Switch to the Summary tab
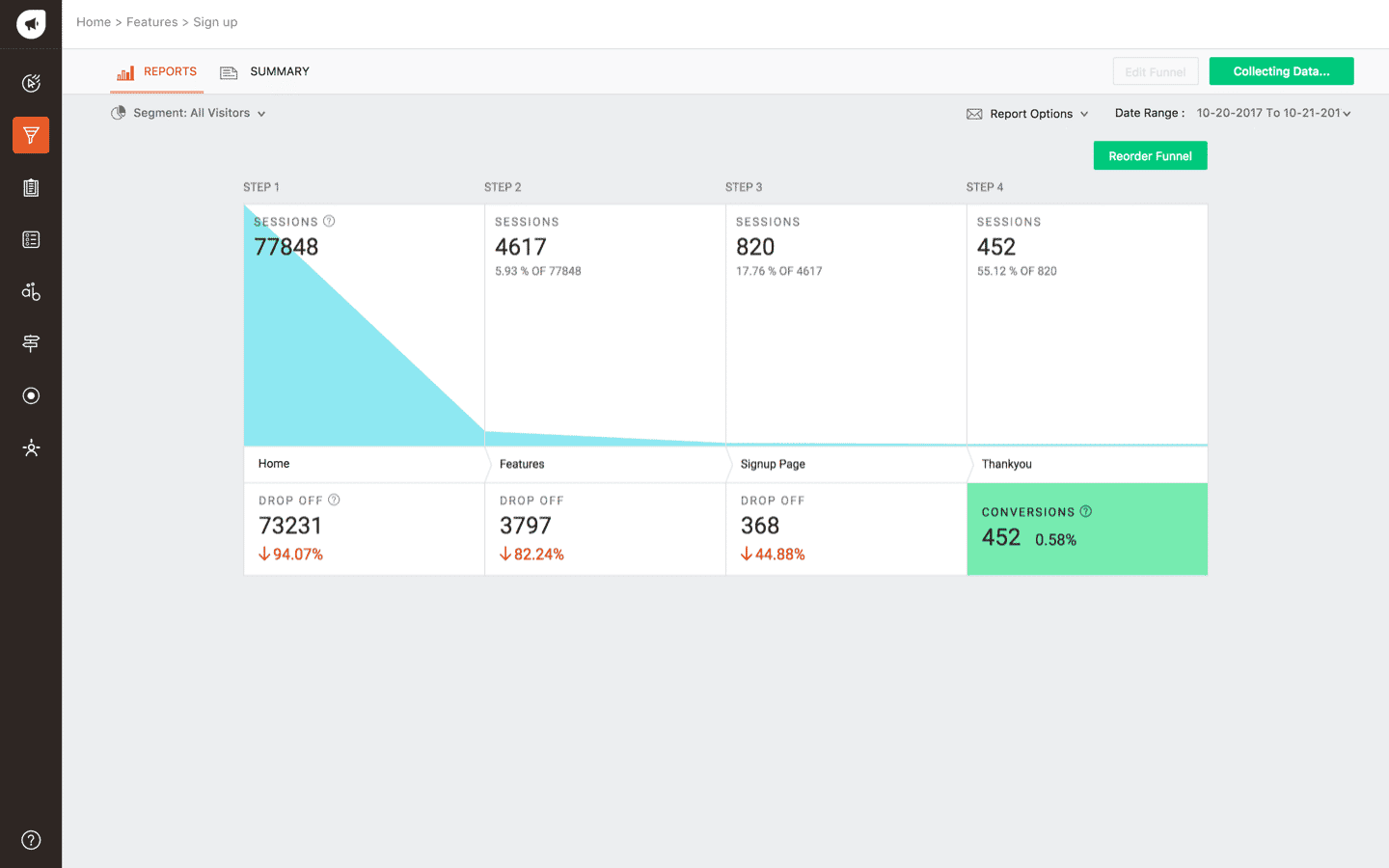The image size is (1389, 868). (x=265, y=71)
